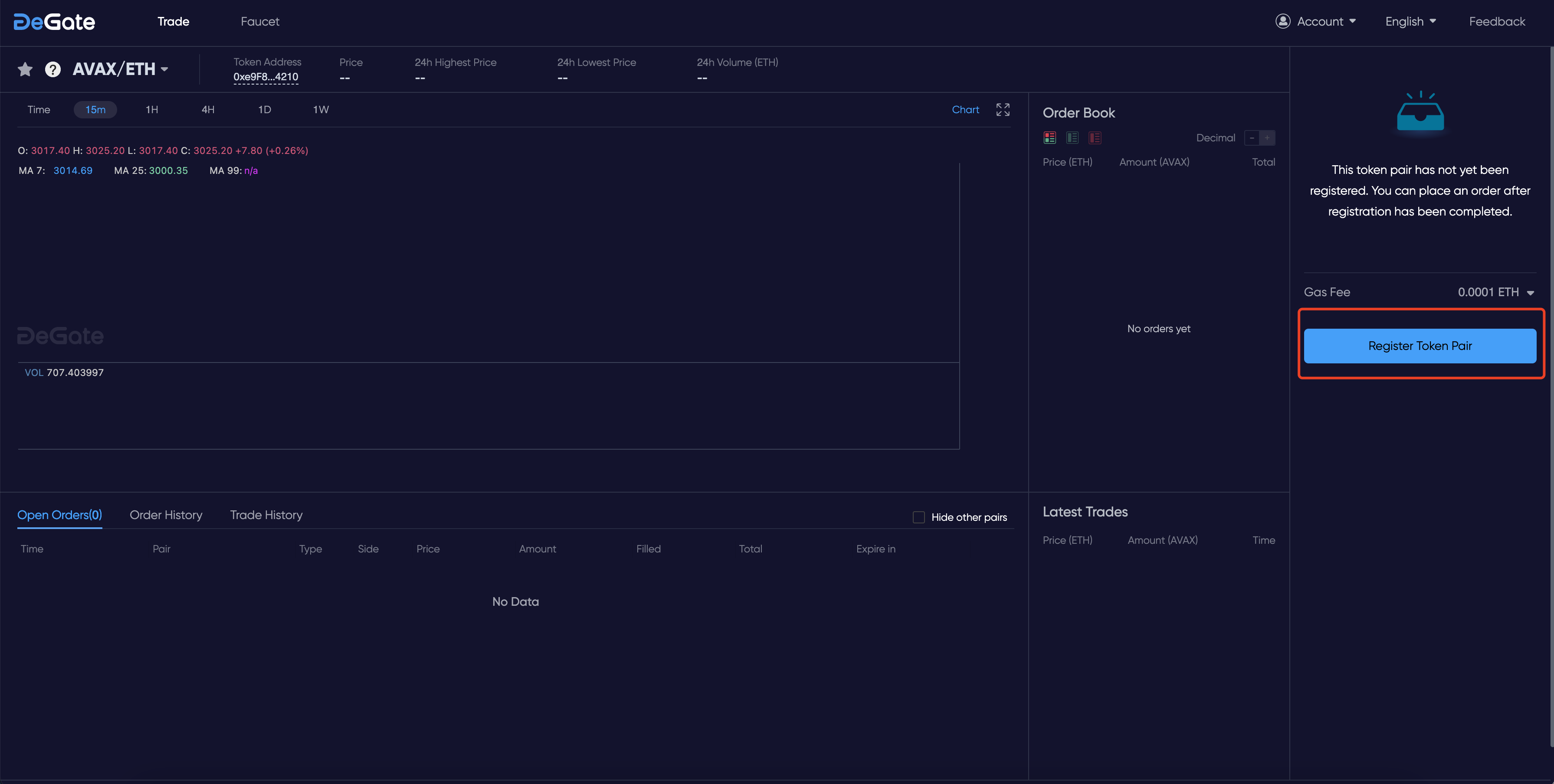Select the 1H chart interval
Screen dimensions: 1554x784
[x=152, y=109]
